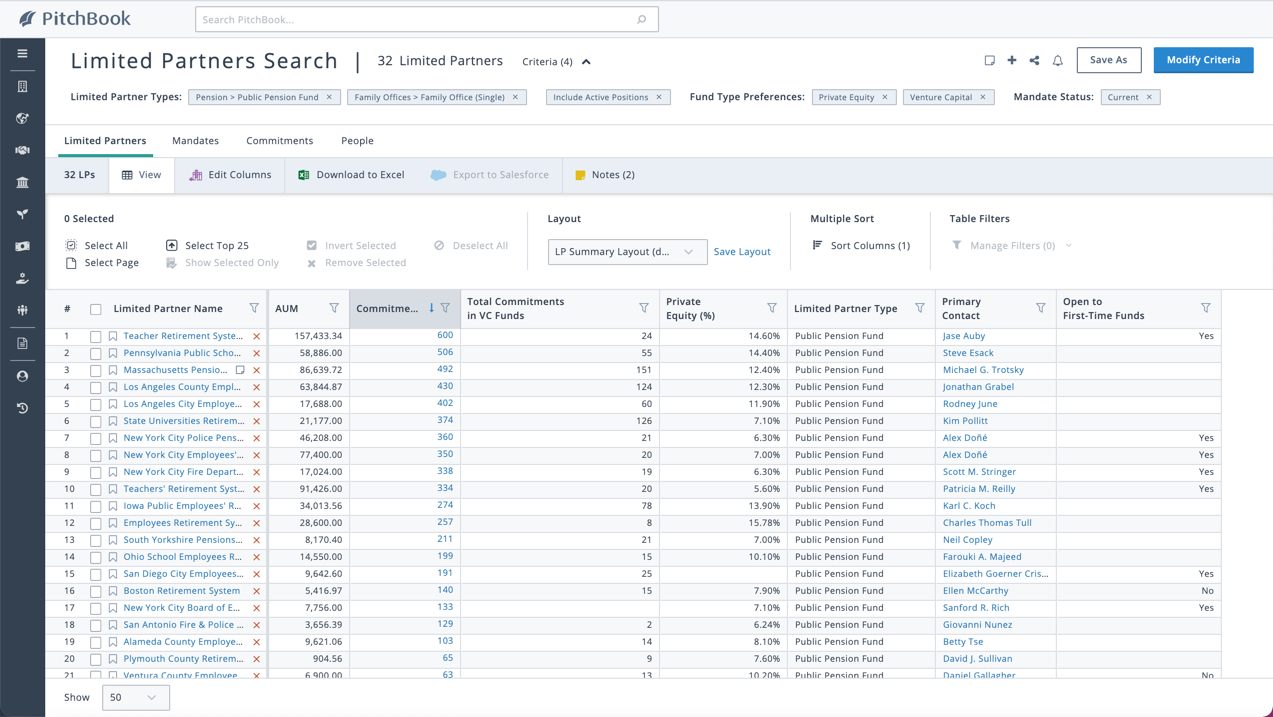Open Notes (2)

(604, 175)
